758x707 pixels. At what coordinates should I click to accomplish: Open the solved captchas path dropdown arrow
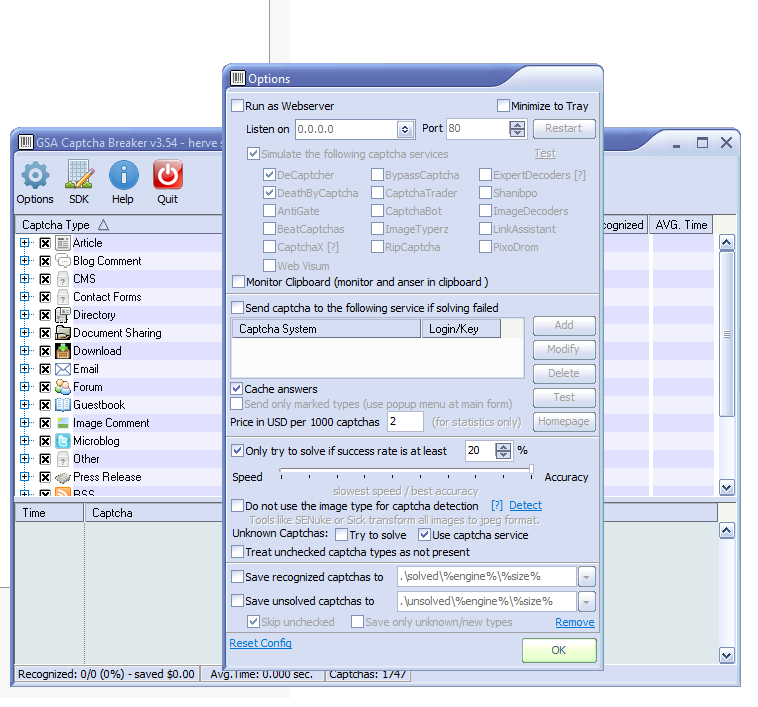[x=586, y=577]
